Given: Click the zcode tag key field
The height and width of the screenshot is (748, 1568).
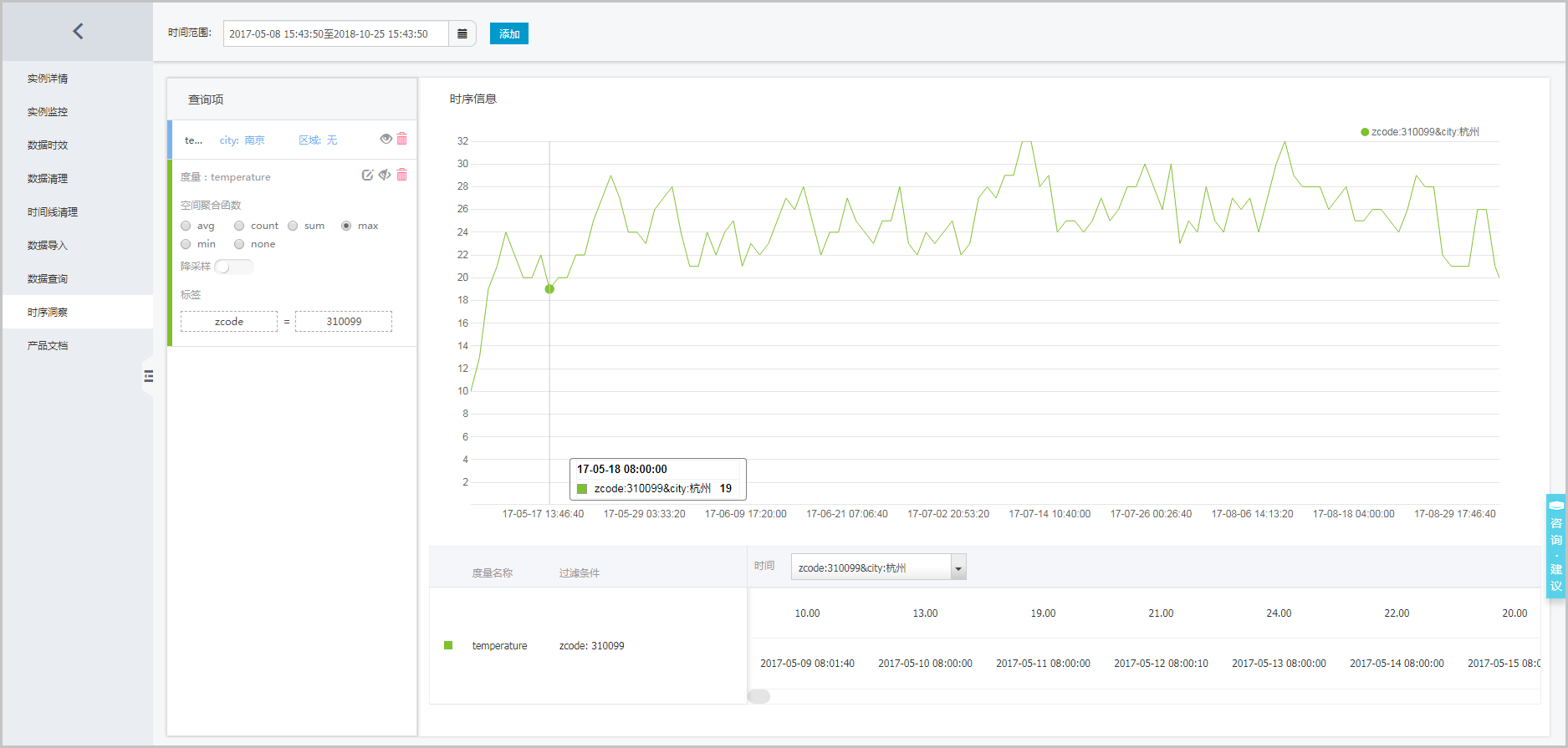Looking at the screenshot, I should click(229, 322).
